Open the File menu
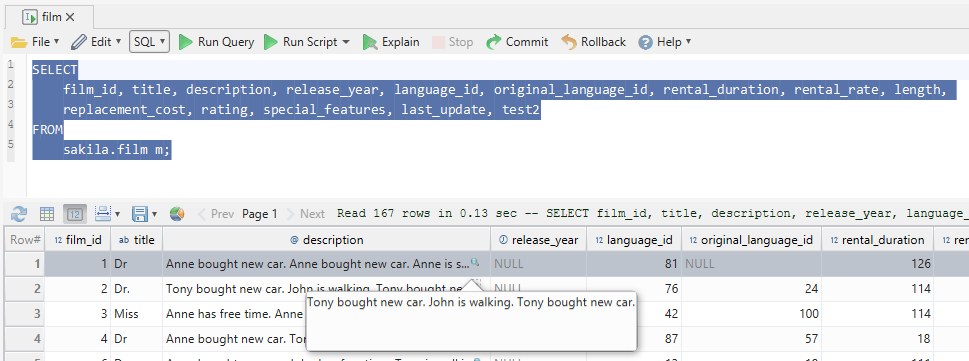969x361 pixels. pyautogui.click(x=35, y=42)
